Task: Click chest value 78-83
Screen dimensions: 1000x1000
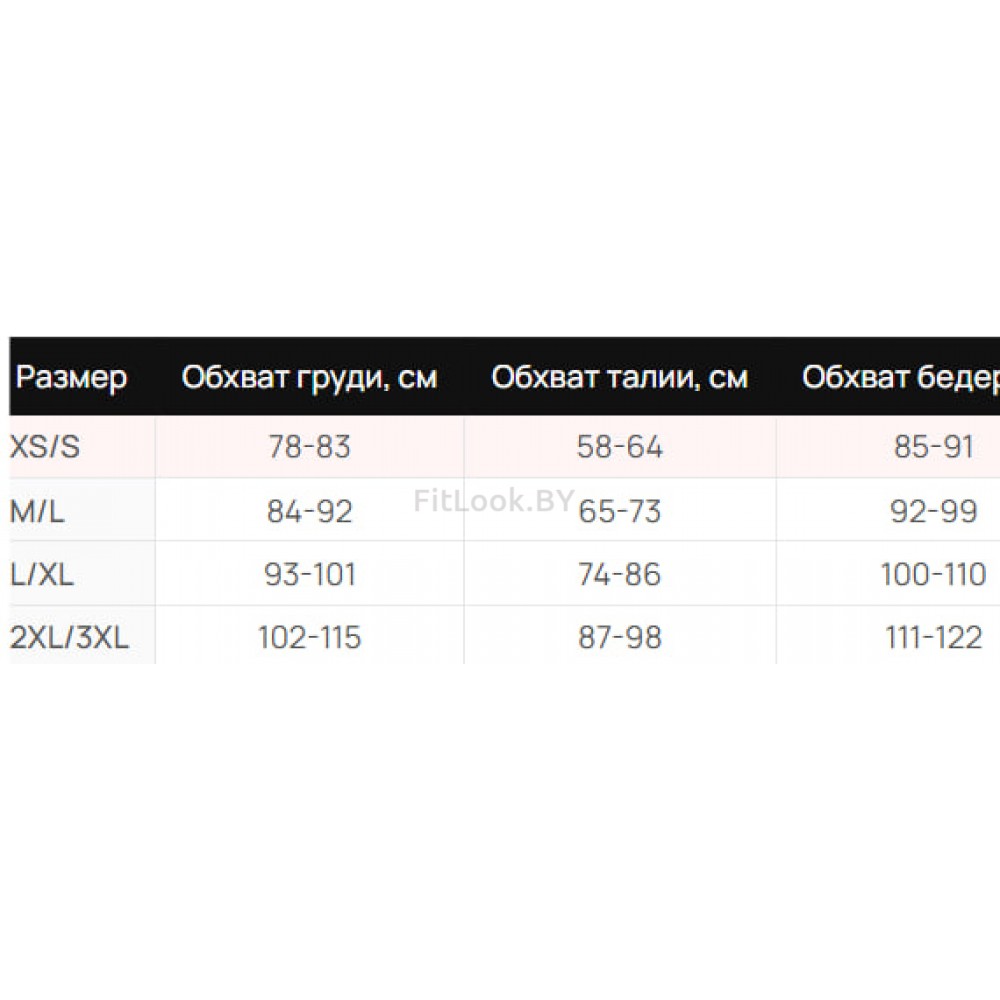Action: pos(309,446)
